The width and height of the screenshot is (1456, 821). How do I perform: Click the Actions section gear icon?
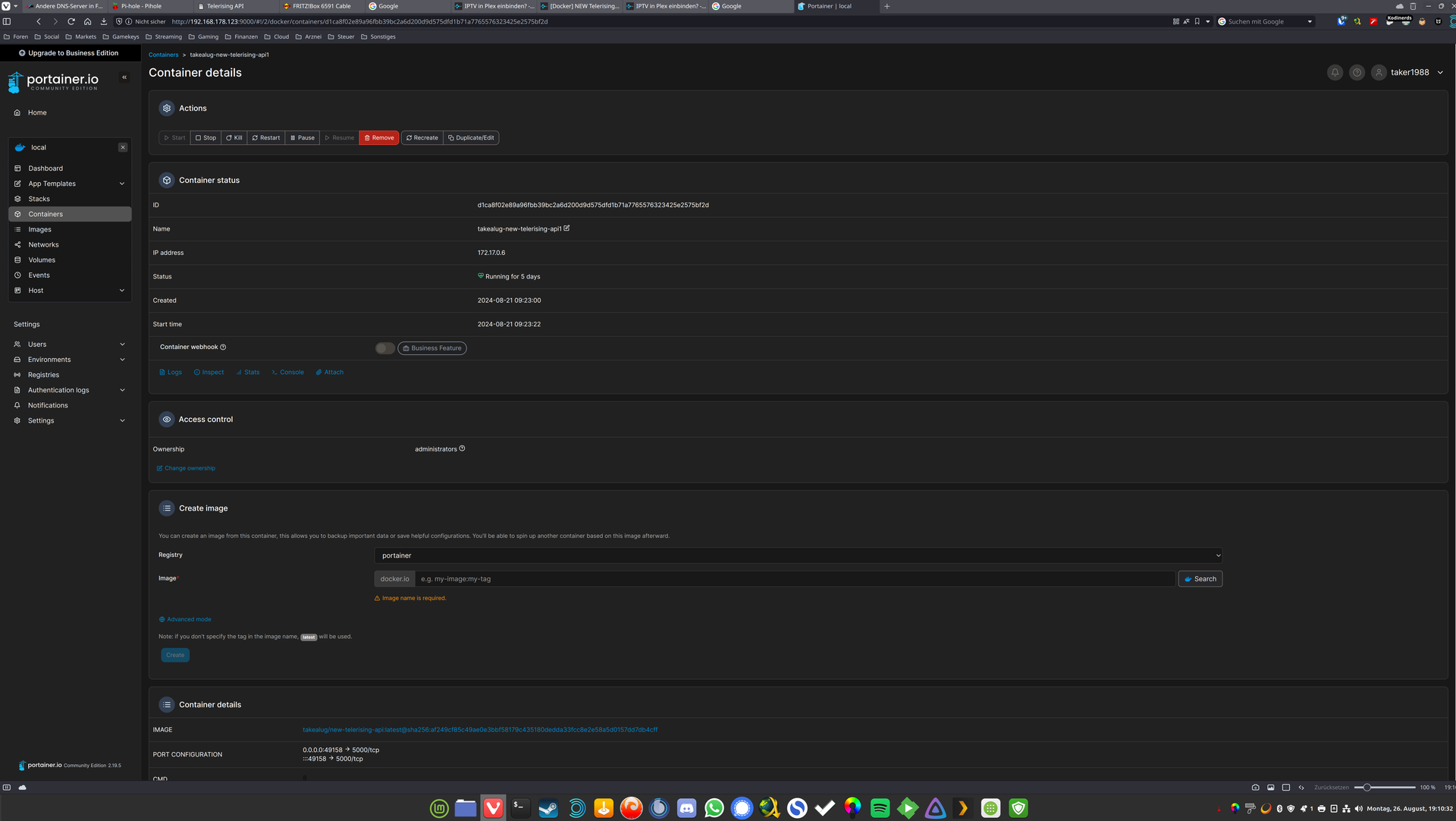tap(167, 109)
